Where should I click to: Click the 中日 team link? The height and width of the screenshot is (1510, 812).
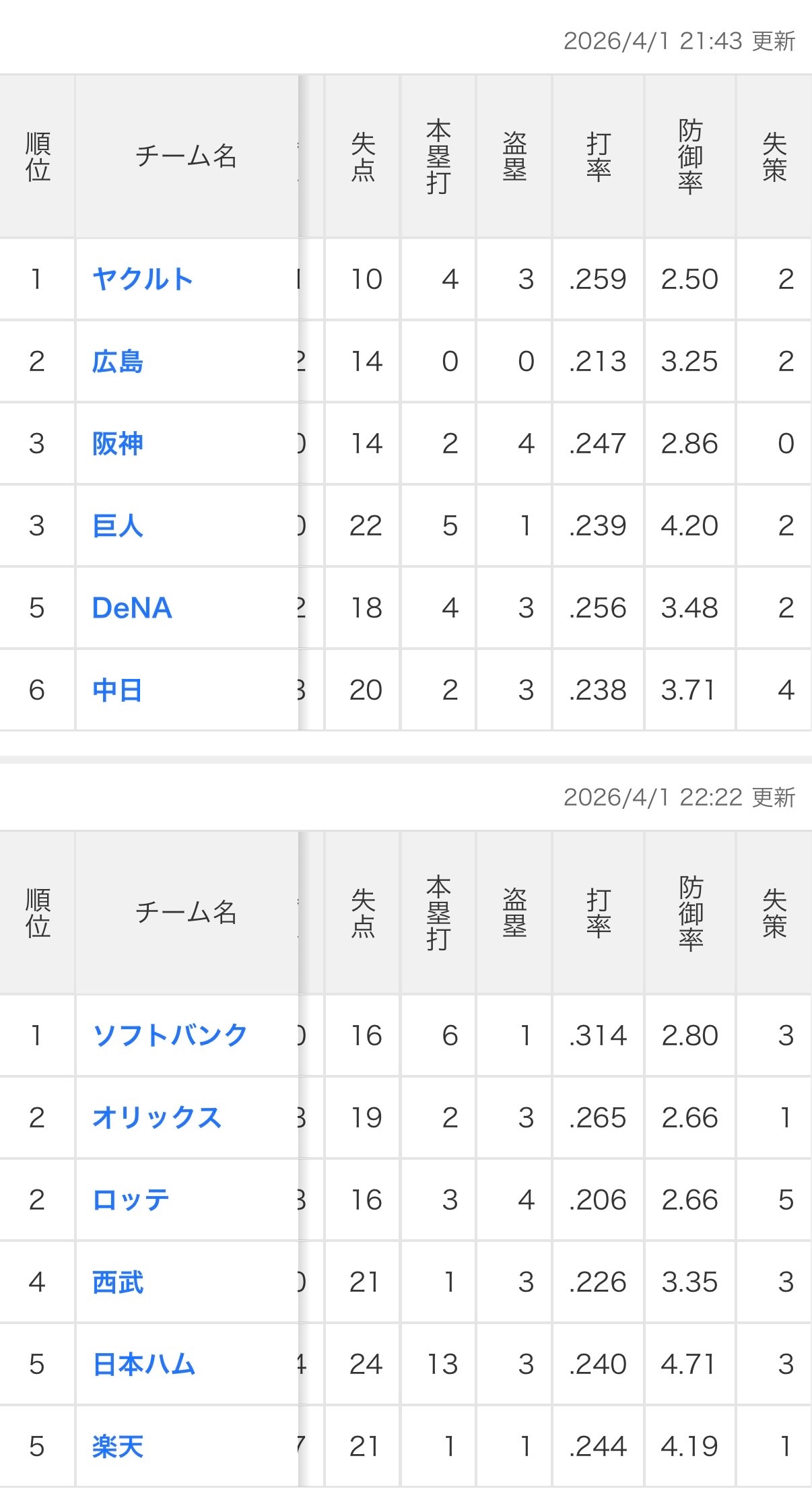(118, 690)
